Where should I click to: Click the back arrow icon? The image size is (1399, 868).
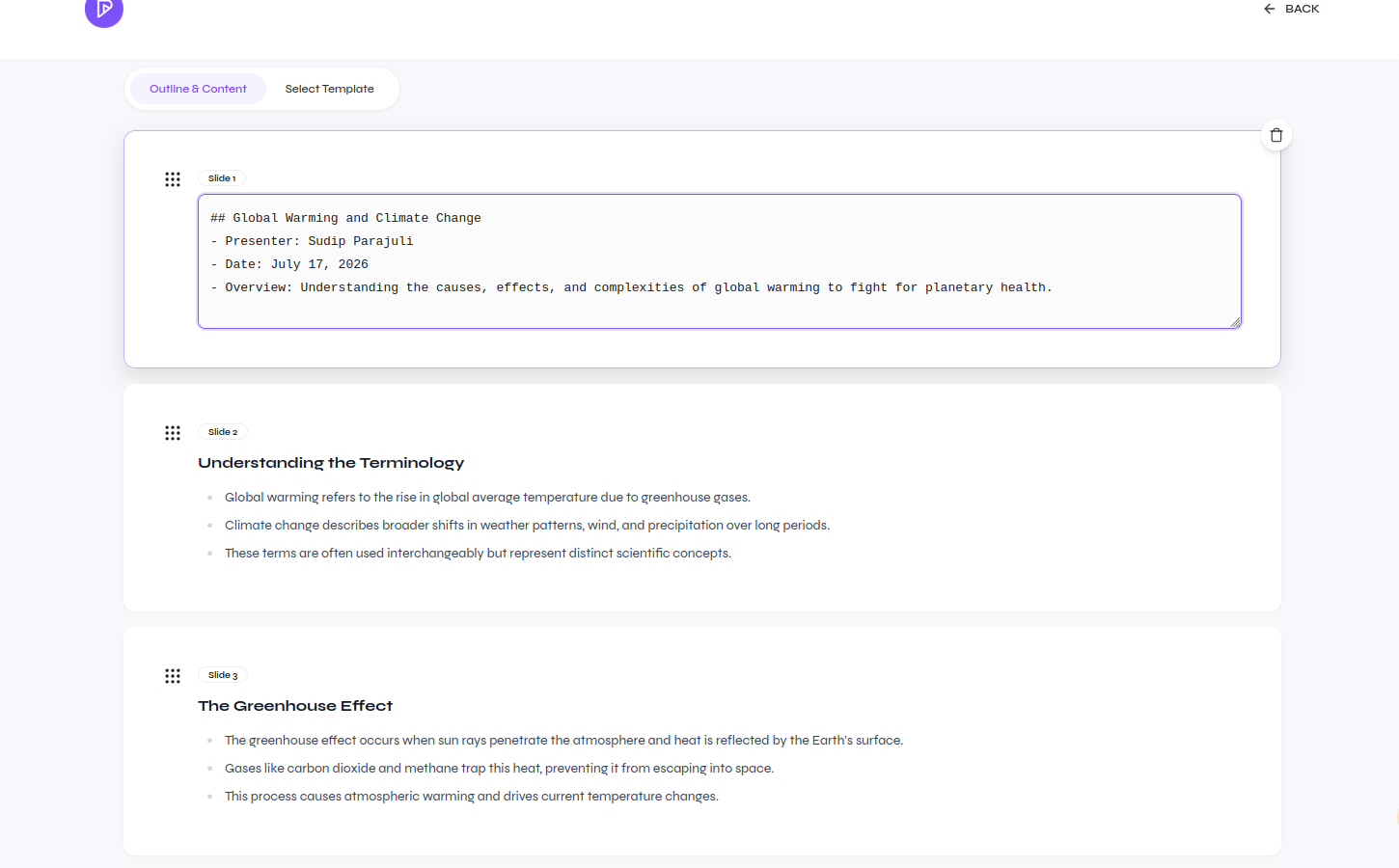[1270, 9]
